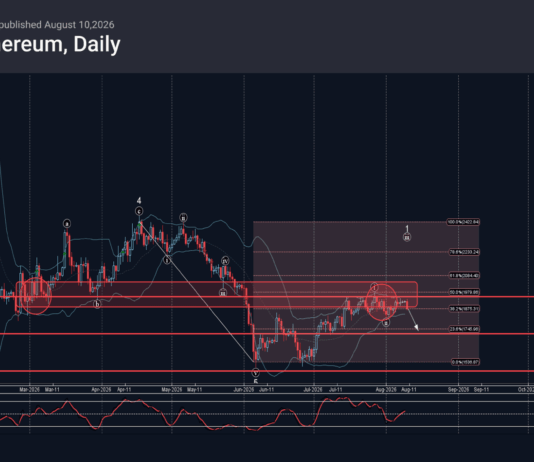Image resolution: width=534 pixels, height=462 pixels.
Task: Click the Sep-11 date axis label
Action: coord(482,389)
